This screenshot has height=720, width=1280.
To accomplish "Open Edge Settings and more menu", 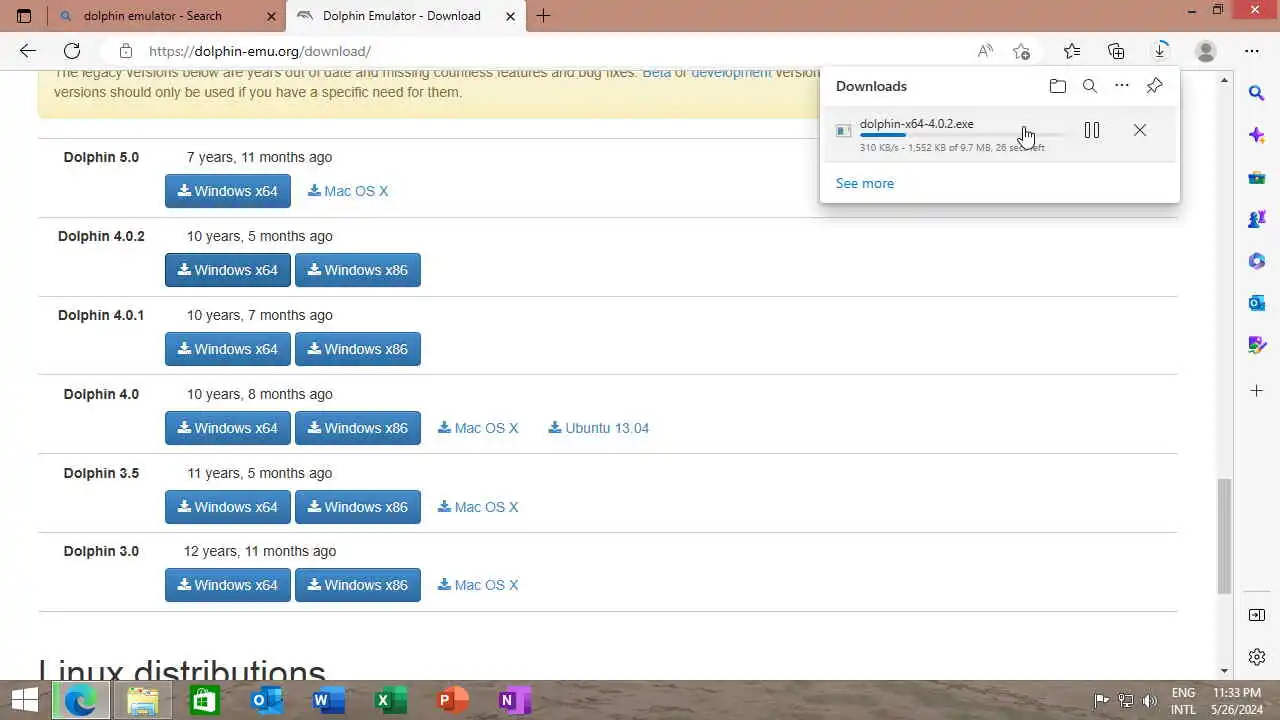I will 1252,51.
